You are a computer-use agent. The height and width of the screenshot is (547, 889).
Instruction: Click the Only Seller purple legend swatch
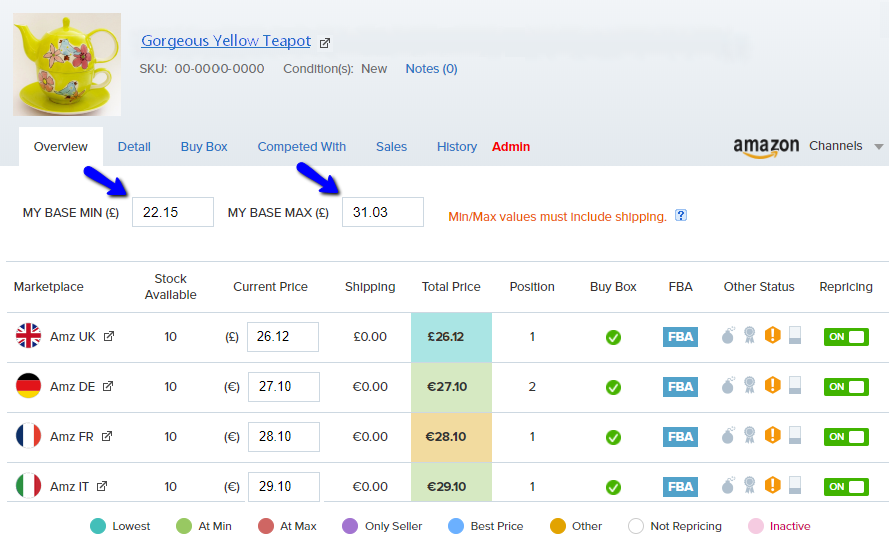tap(350, 526)
